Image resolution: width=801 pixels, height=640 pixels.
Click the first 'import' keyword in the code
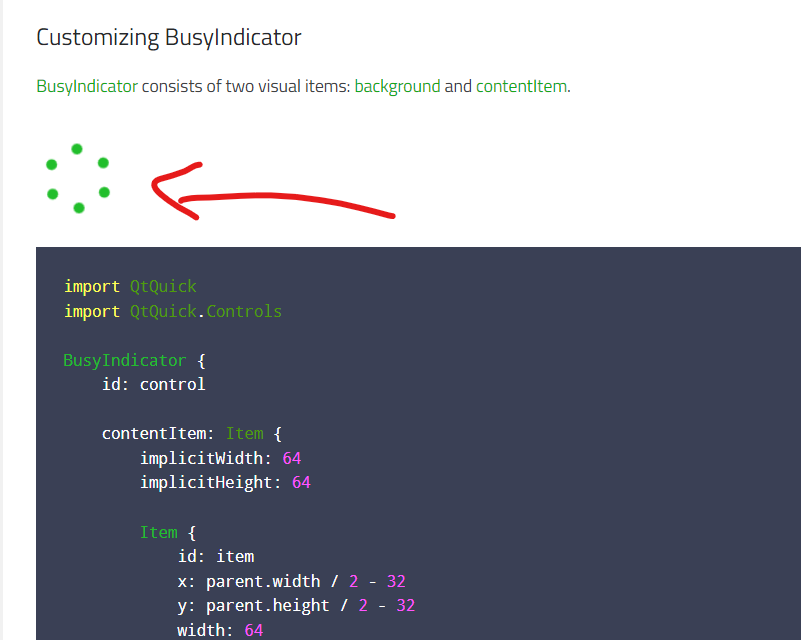pyautogui.click(x=92, y=287)
